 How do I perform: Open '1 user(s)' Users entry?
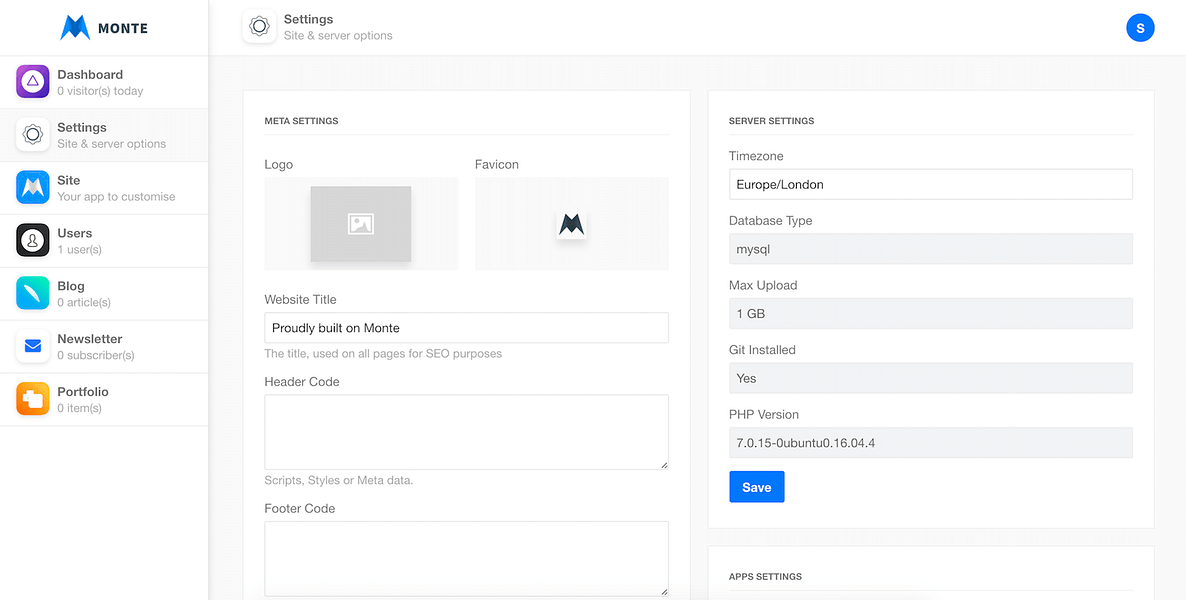[x=104, y=241]
